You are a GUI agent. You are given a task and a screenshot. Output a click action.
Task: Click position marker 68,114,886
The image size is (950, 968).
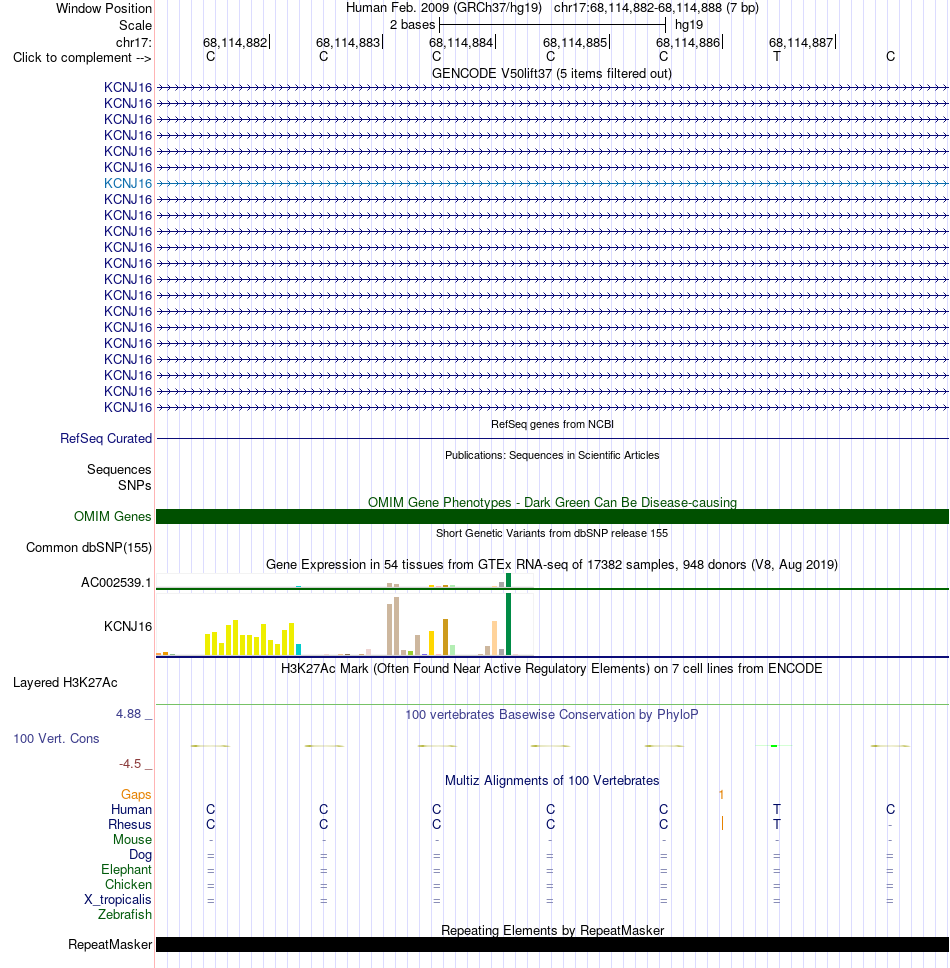click(688, 43)
